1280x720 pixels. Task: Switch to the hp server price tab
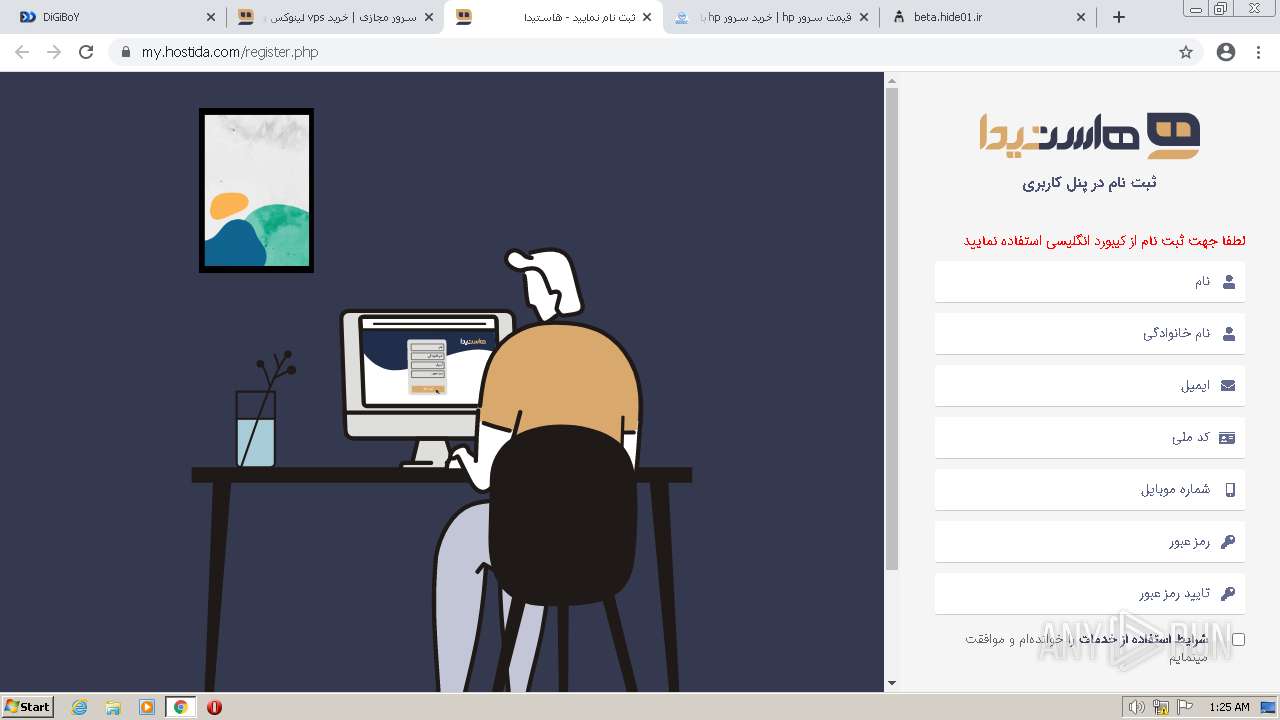tap(772, 17)
